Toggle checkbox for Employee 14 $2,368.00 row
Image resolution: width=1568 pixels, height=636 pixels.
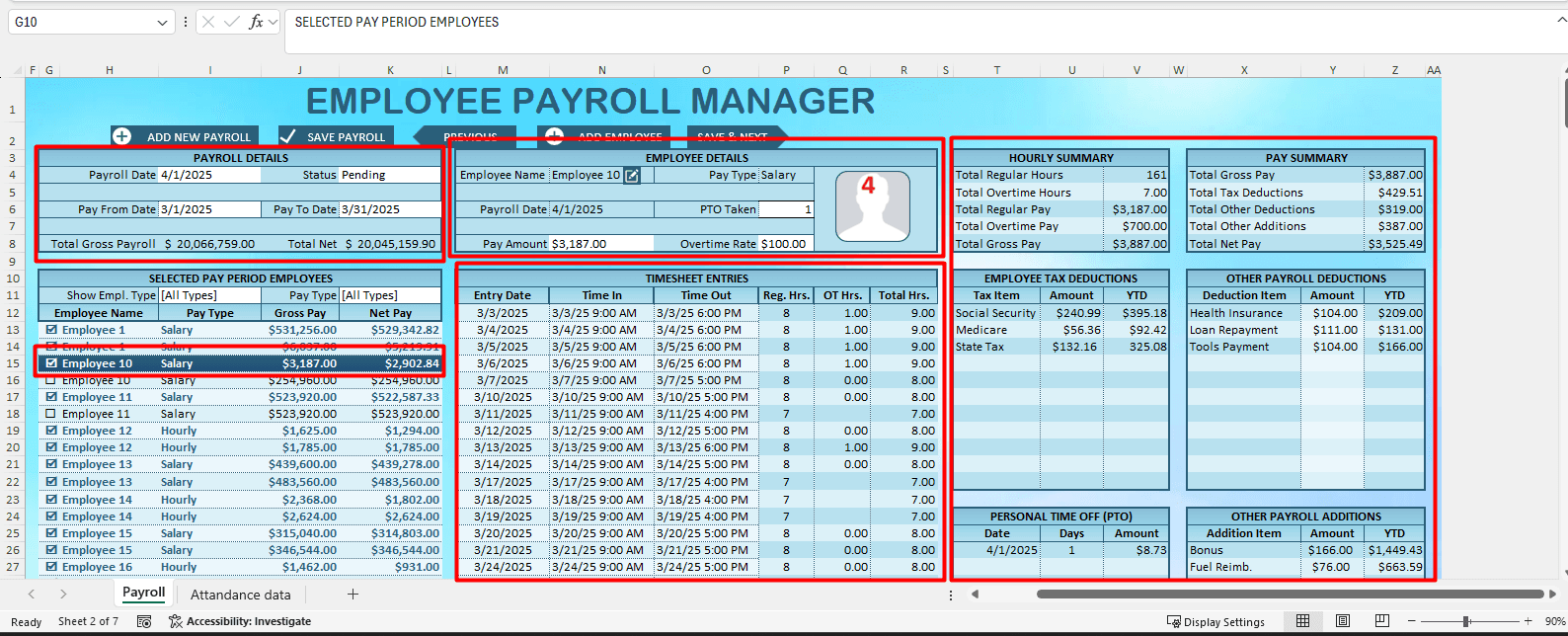tap(51, 500)
